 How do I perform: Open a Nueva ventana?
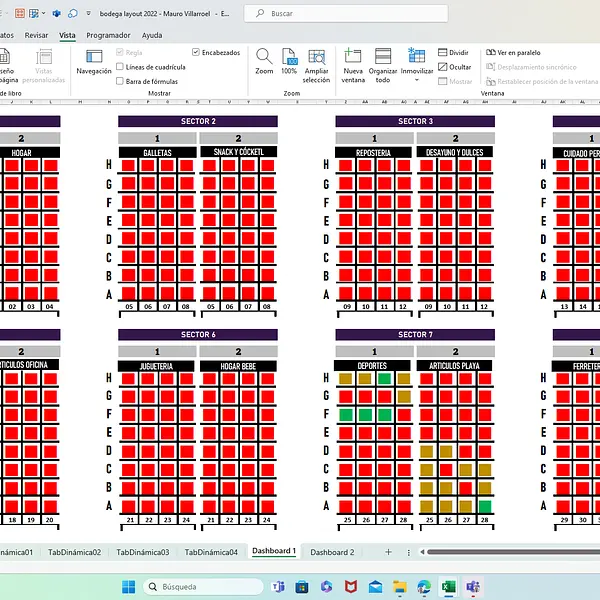pos(353,66)
